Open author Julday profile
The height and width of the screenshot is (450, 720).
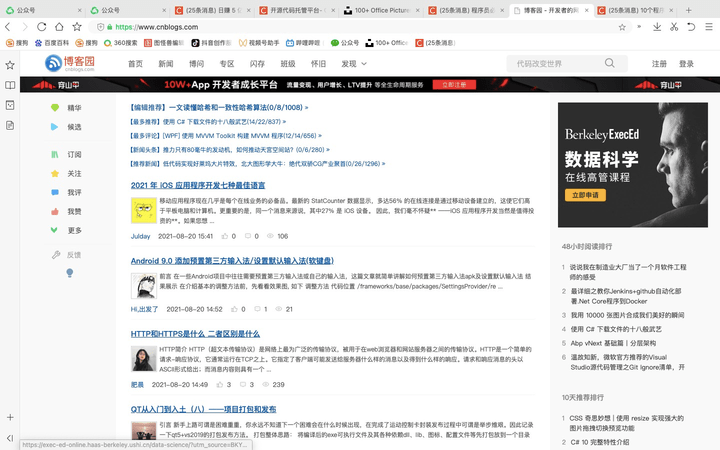click(x=141, y=236)
